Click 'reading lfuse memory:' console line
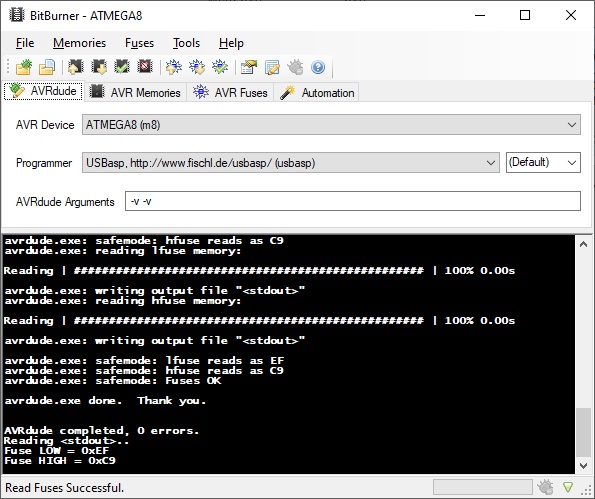Image resolution: width=595 pixels, height=499 pixels. [123, 251]
